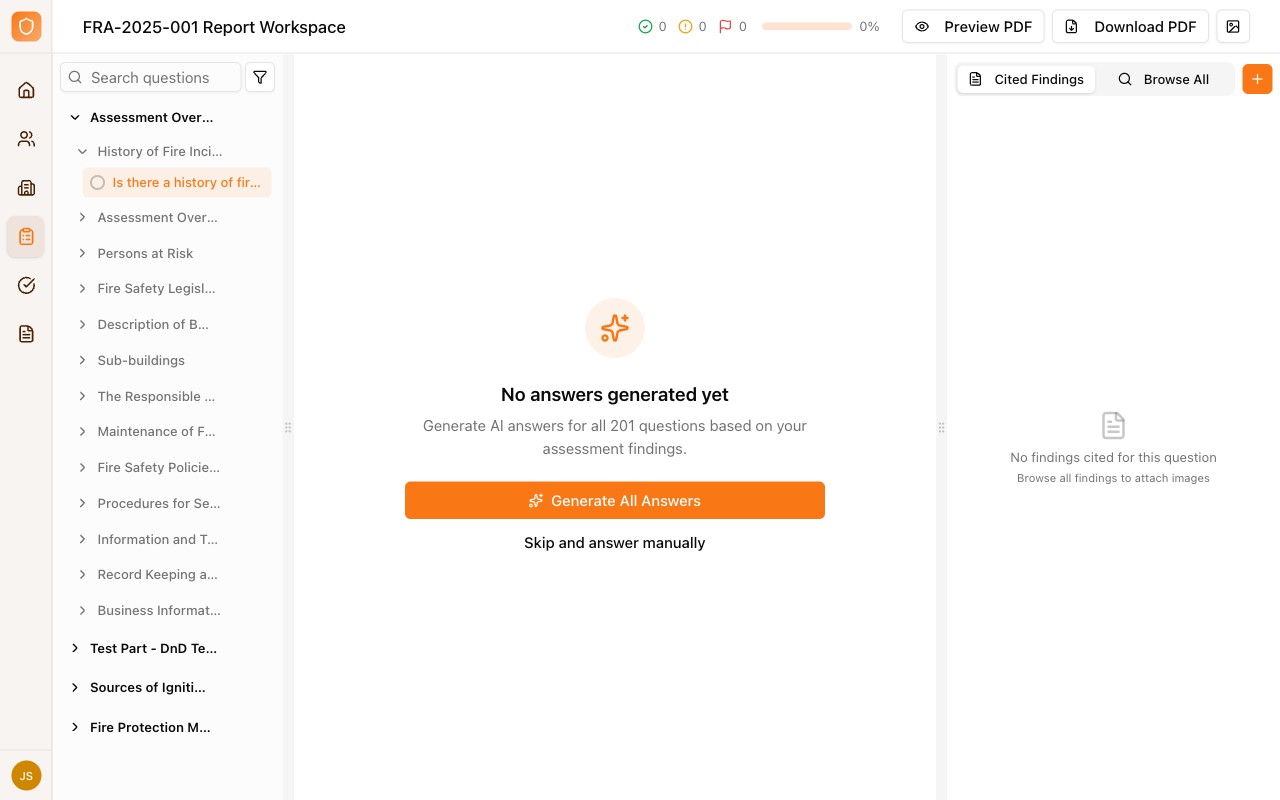Open the check-circle tasks sidebar icon
The width and height of the screenshot is (1280, 800).
[x=26, y=285]
